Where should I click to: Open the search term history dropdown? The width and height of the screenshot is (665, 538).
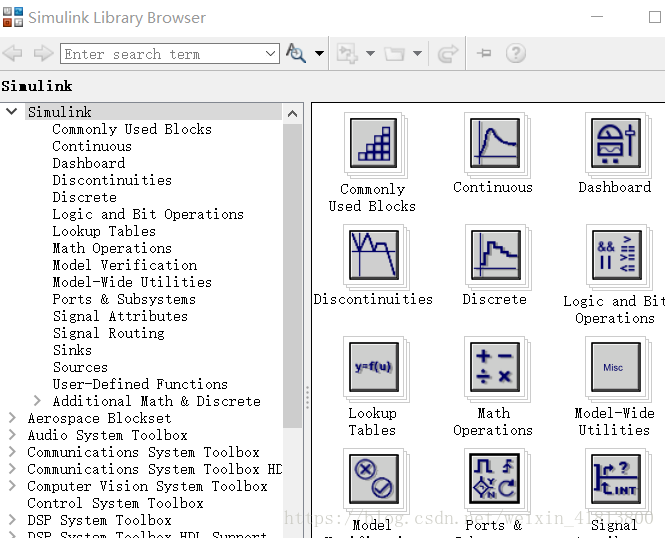pos(270,54)
